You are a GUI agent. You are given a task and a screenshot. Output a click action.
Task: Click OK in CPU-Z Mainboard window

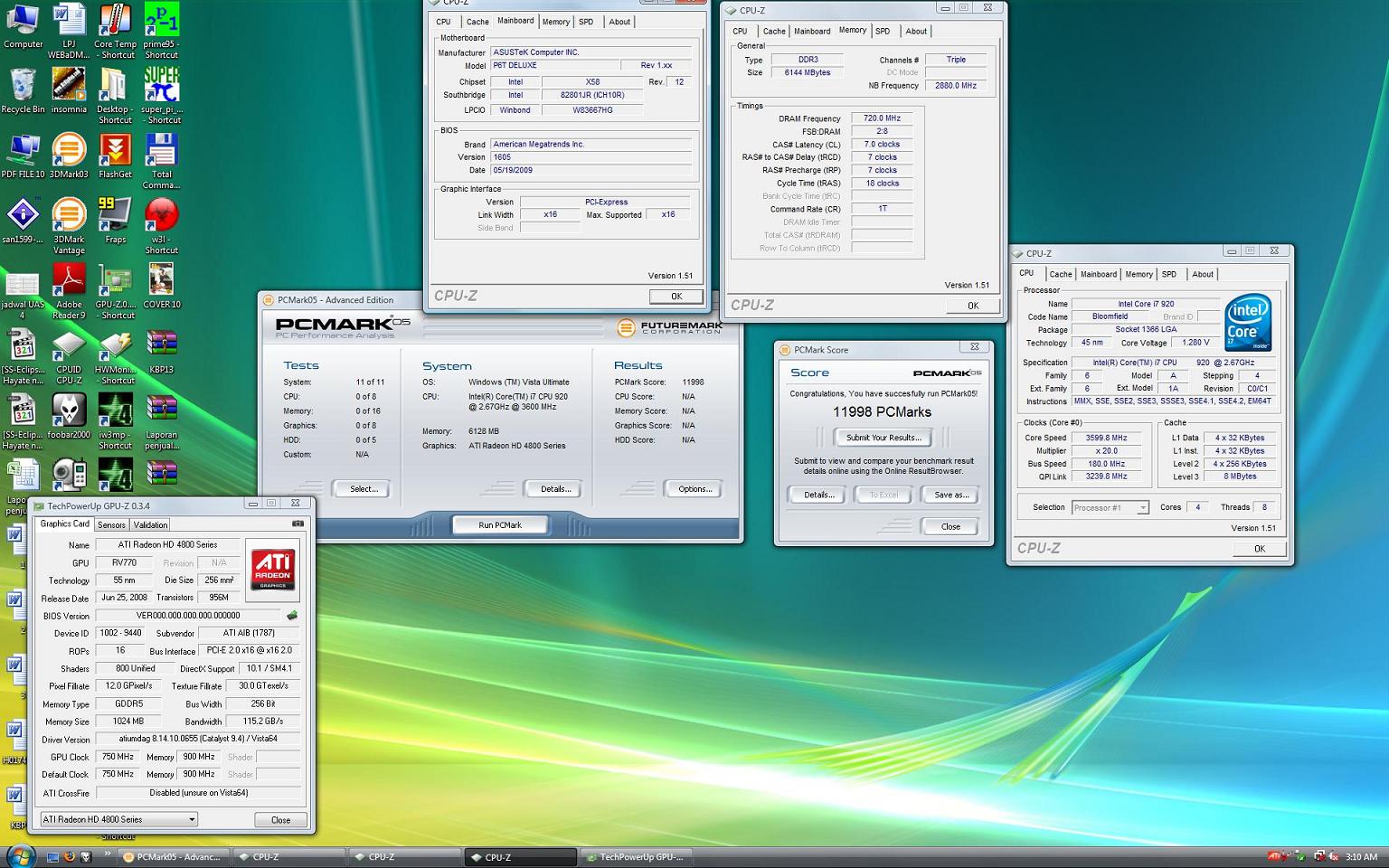pos(676,297)
